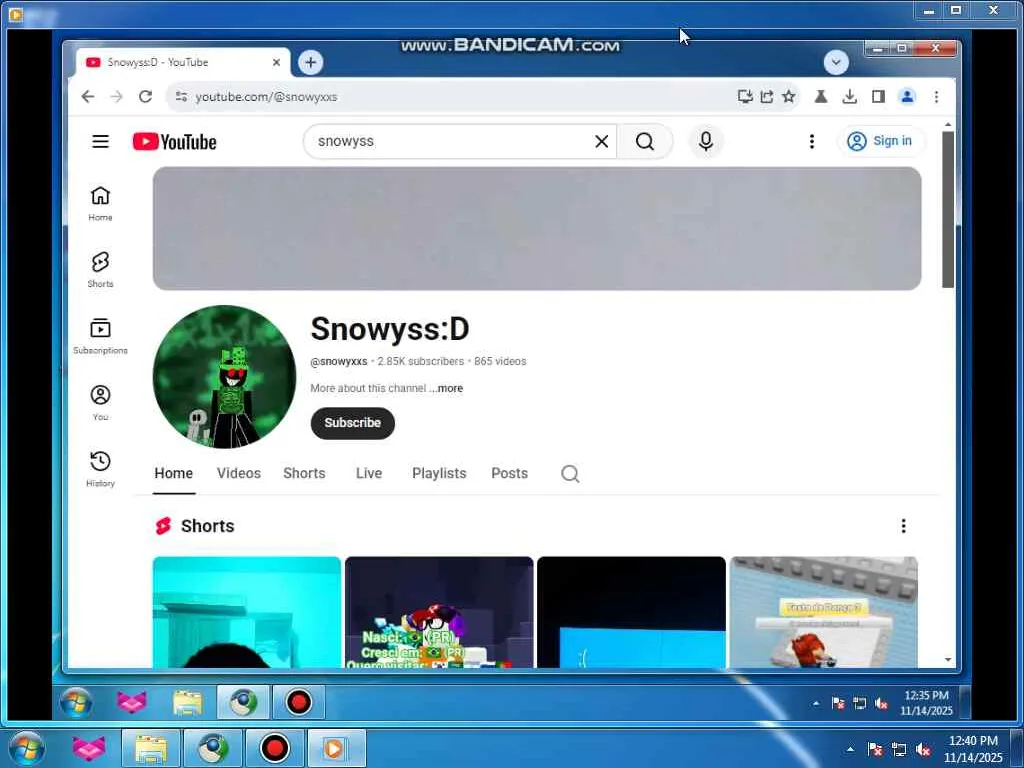Open History in the sidebar
Image resolution: width=1024 pixels, height=768 pixels.
coord(100,469)
